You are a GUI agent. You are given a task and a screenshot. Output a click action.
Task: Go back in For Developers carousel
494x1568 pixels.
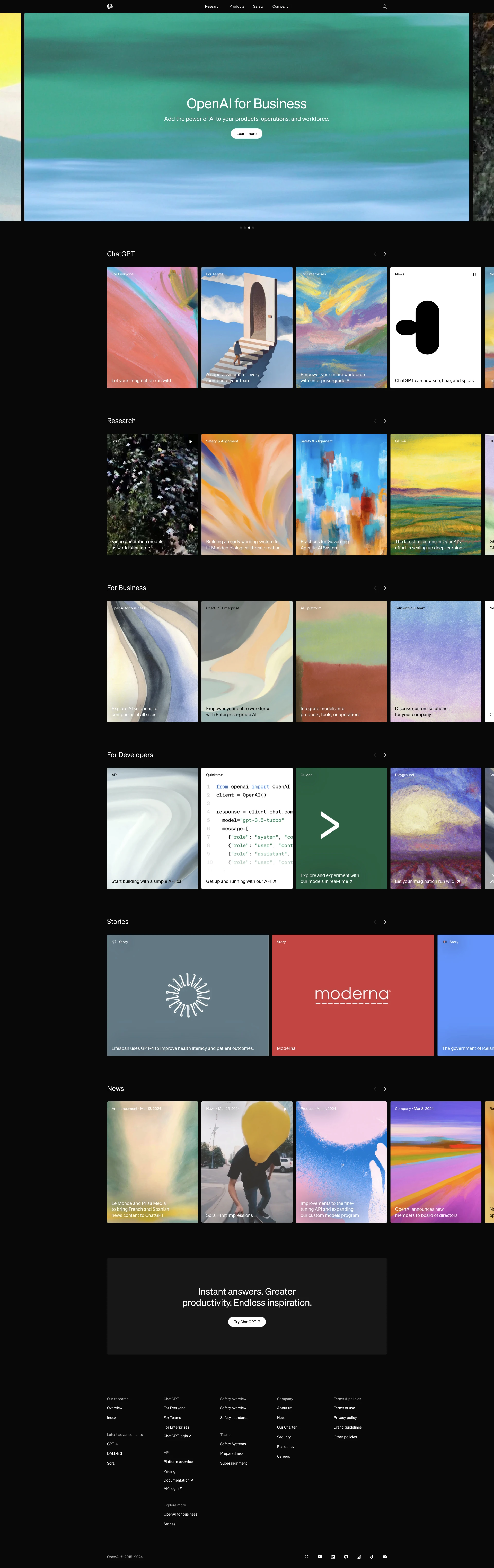point(375,755)
